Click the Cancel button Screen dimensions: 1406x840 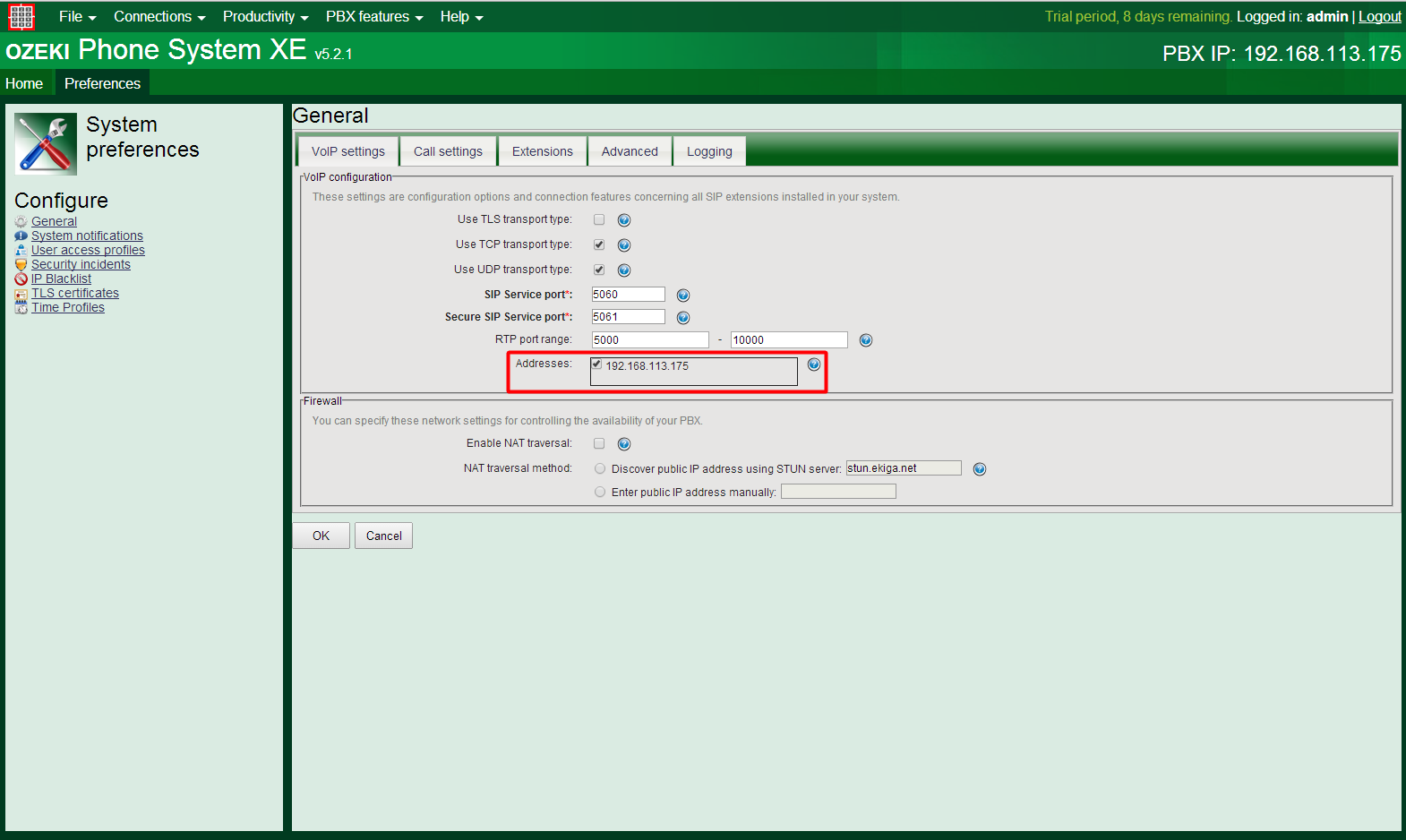[383, 536]
